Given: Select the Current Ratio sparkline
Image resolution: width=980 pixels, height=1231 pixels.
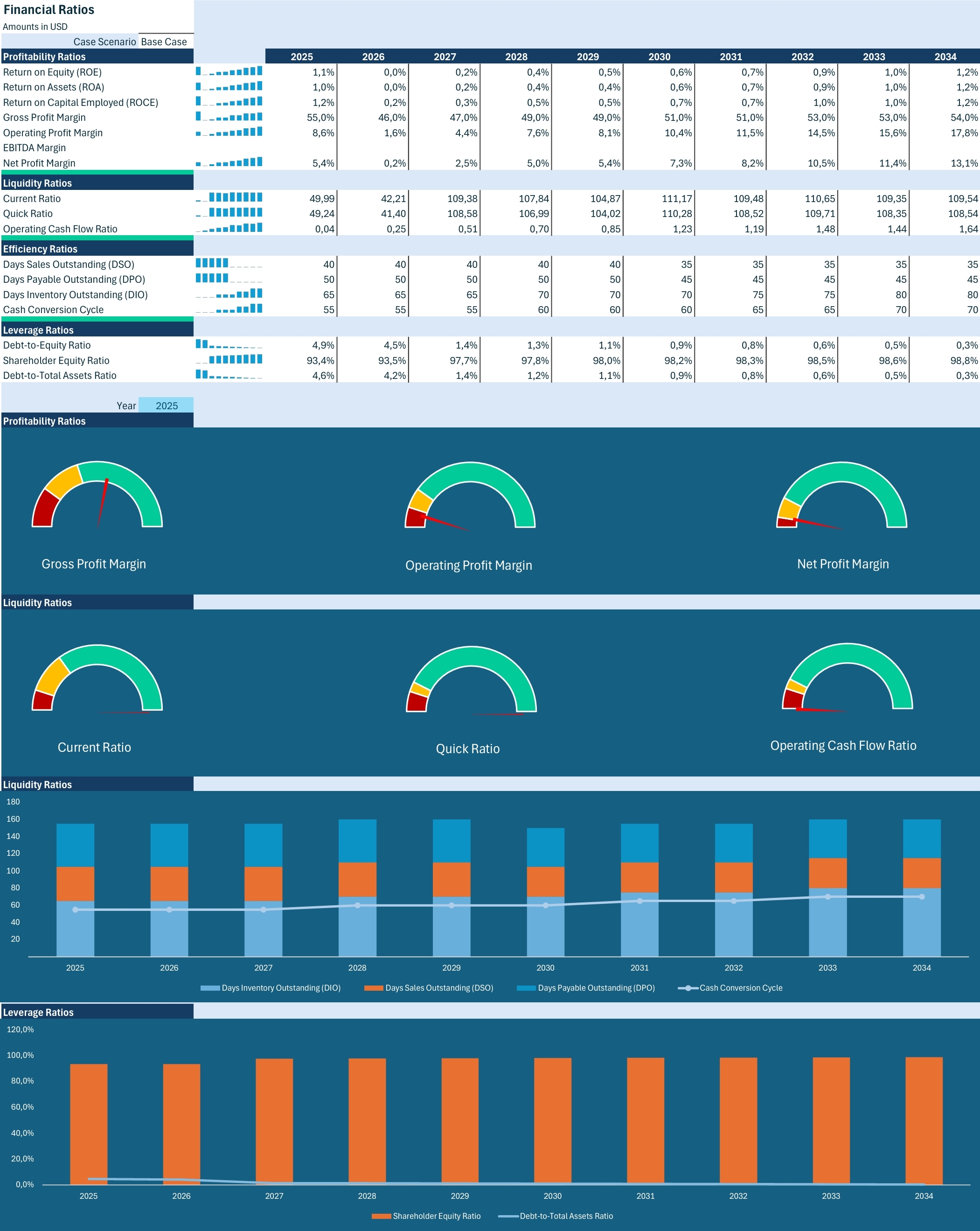Looking at the screenshot, I should [228, 198].
